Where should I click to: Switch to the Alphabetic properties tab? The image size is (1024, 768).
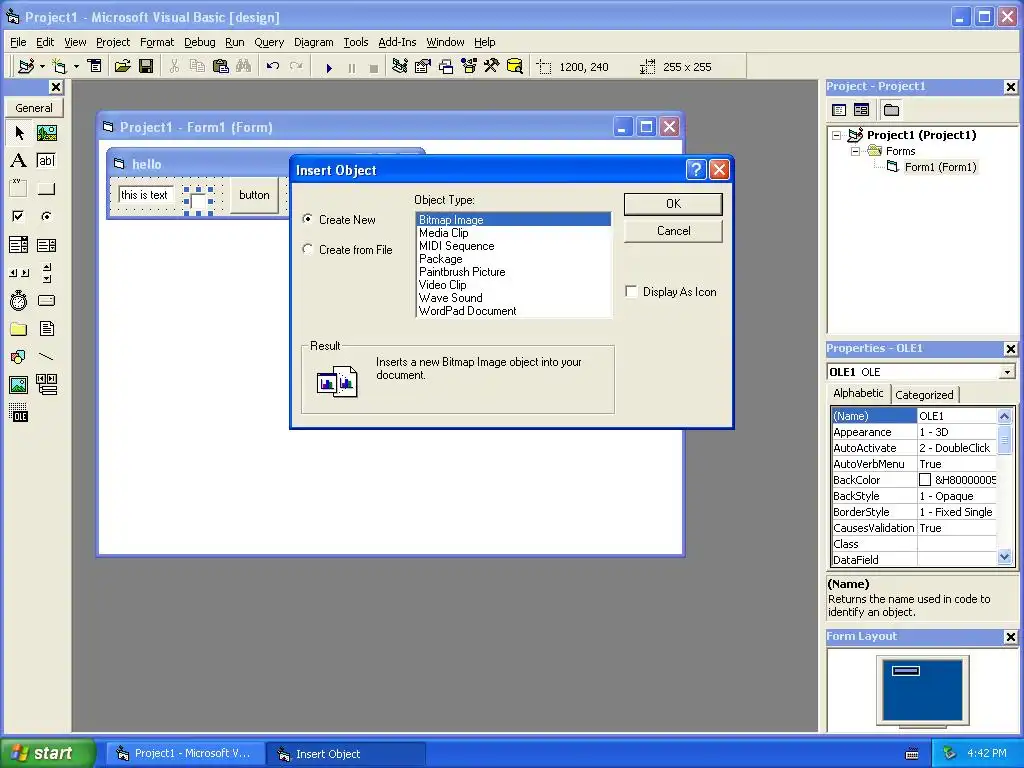[858, 393]
